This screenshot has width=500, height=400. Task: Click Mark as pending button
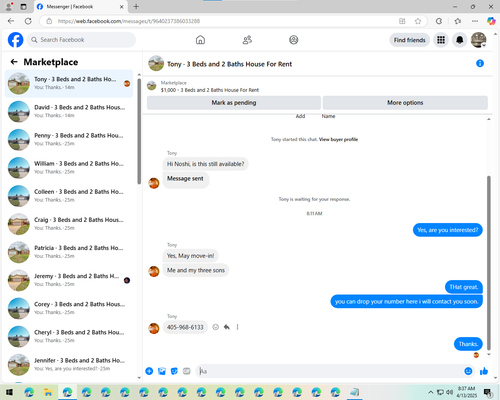(234, 103)
